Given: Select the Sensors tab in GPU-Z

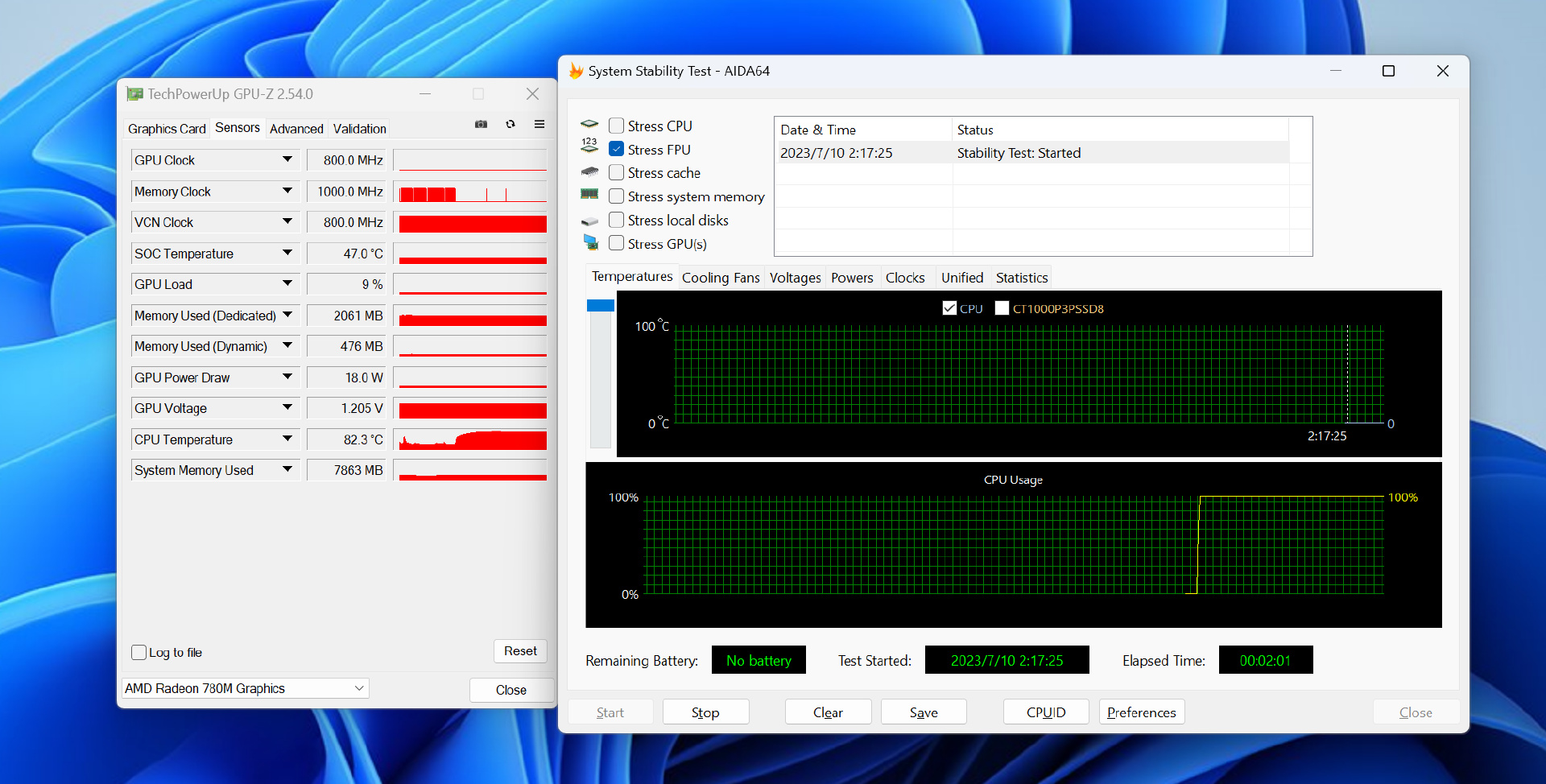Looking at the screenshot, I should (238, 128).
